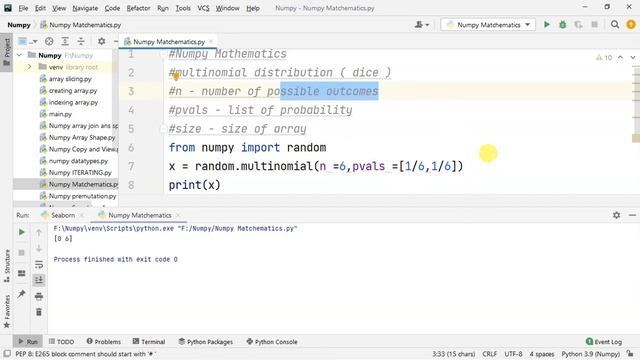The width and height of the screenshot is (640, 360).
Task: Rerun program with green arrow in Run panel
Action: 22,232
